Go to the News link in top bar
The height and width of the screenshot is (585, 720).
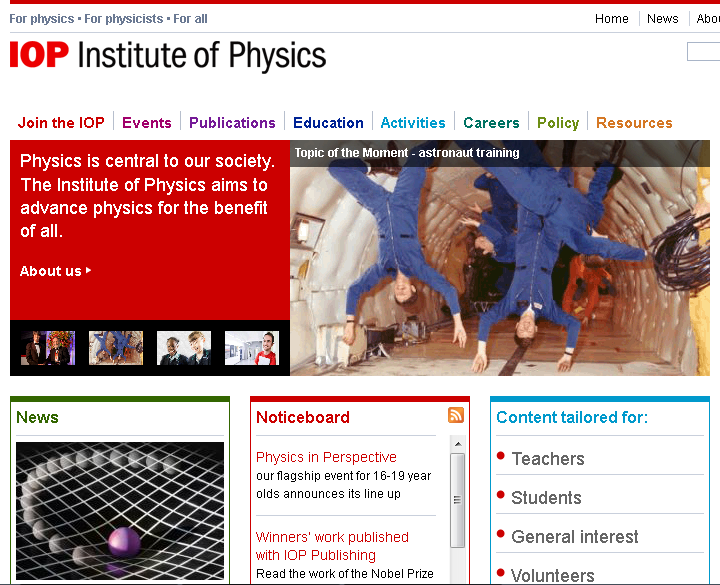tap(663, 19)
